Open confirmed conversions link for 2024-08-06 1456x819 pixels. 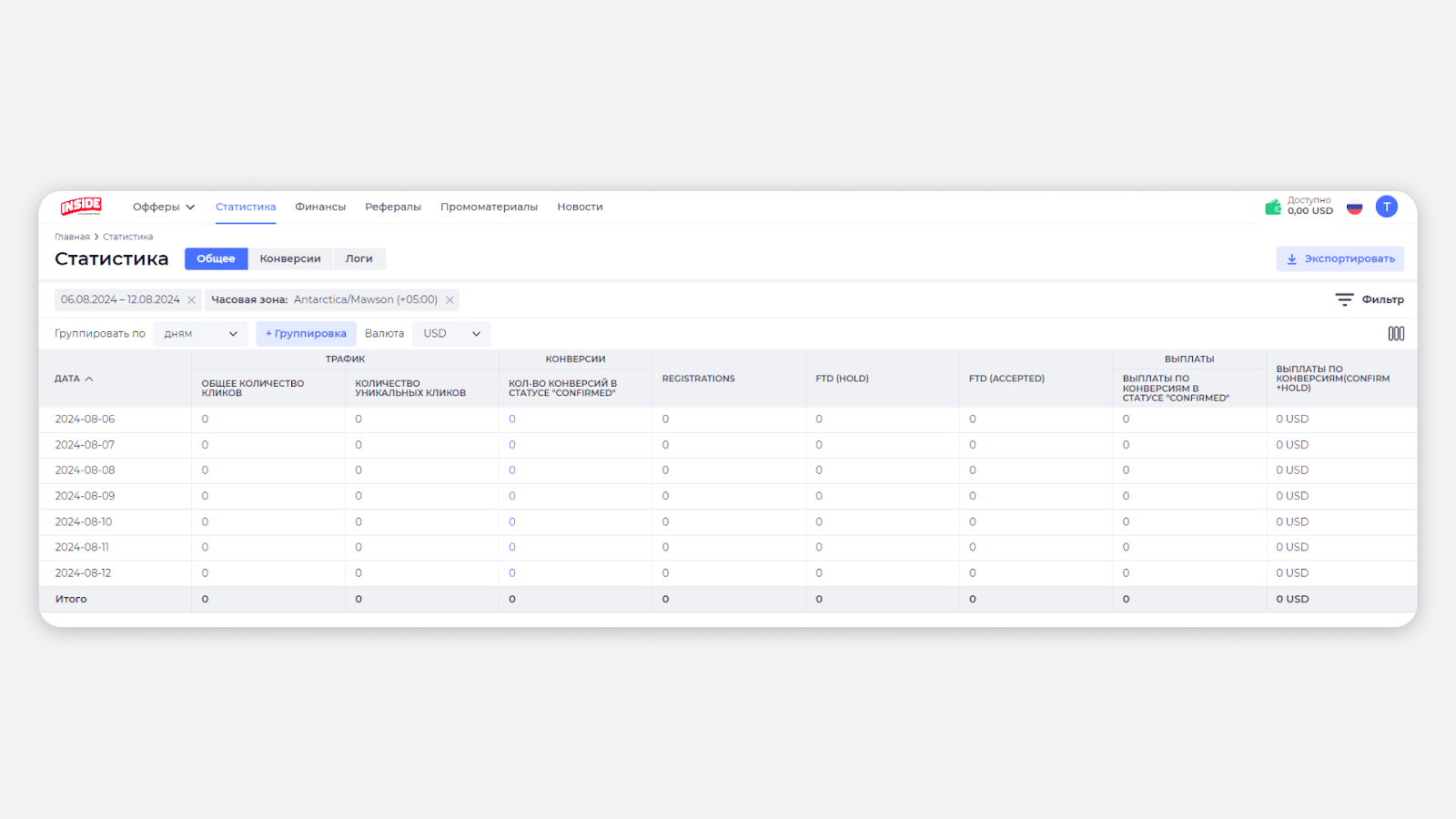[512, 420]
